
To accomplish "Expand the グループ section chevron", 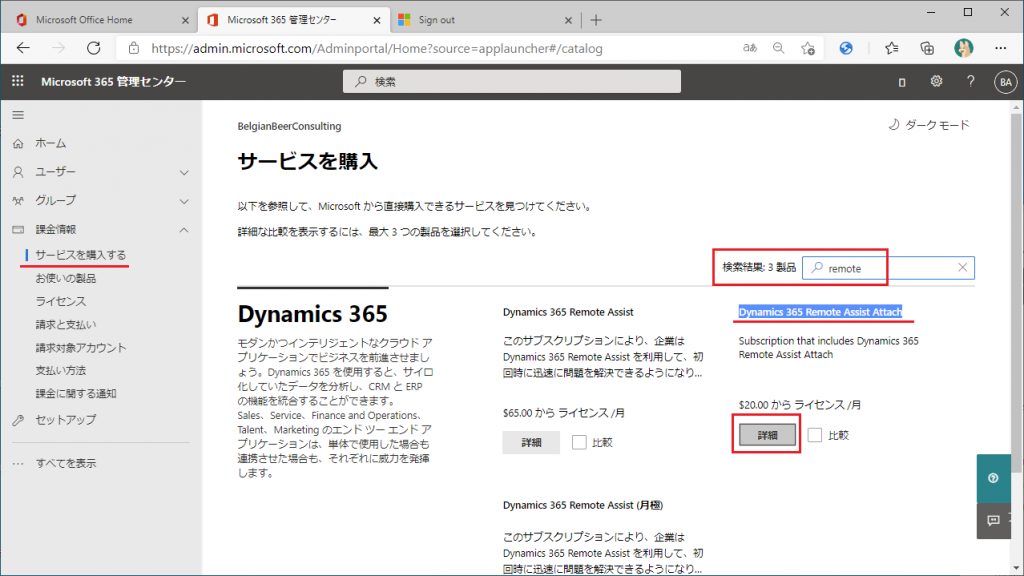I will click(x=184, y=201).
